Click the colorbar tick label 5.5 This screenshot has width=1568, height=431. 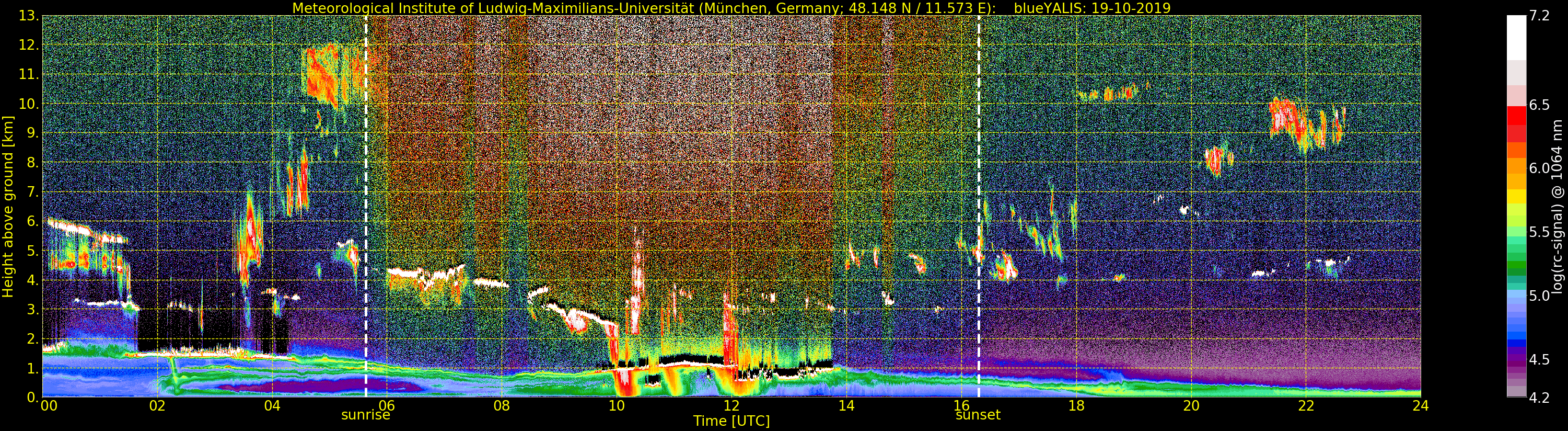(1539, 232)
